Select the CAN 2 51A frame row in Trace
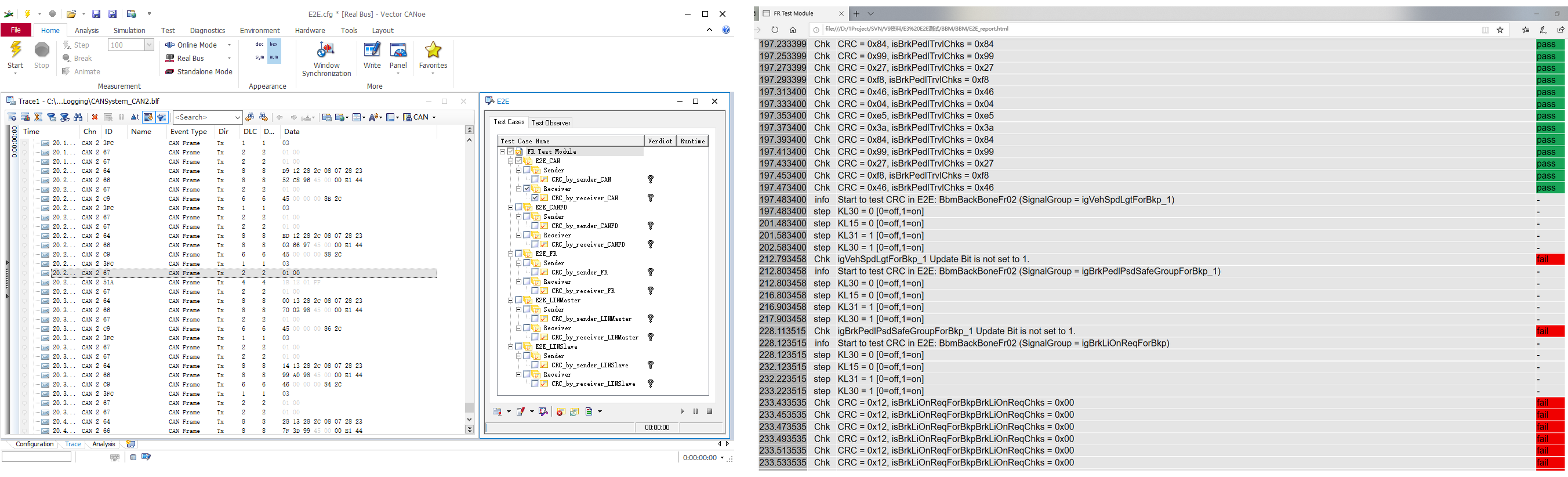 pos(244,283)
